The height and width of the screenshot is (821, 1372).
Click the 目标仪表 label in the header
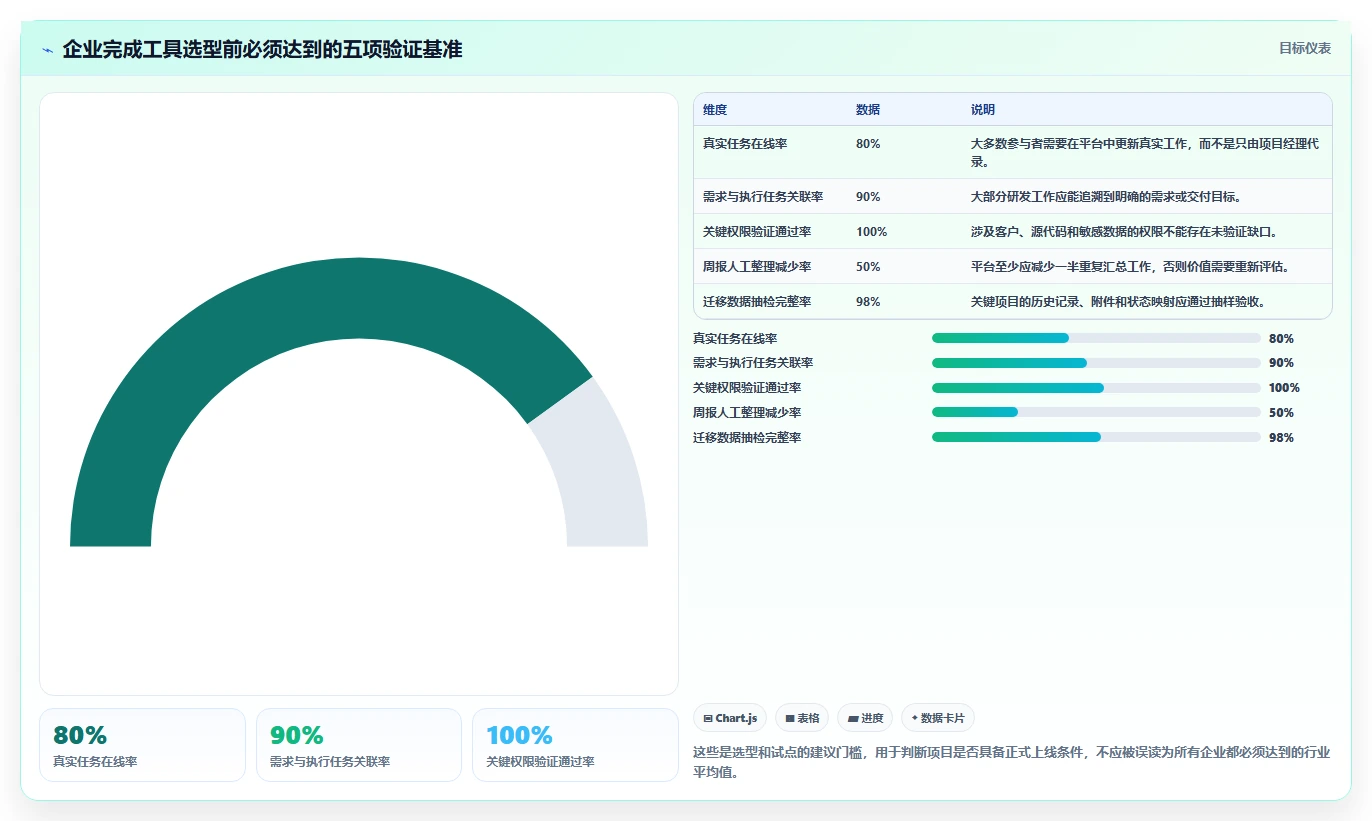1305,48
